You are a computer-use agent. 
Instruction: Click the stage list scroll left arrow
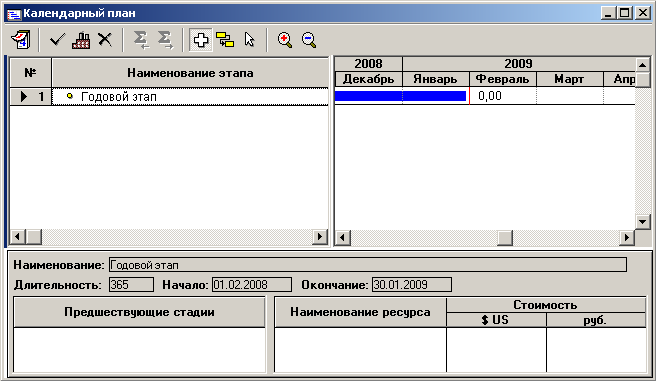[17, 237]
